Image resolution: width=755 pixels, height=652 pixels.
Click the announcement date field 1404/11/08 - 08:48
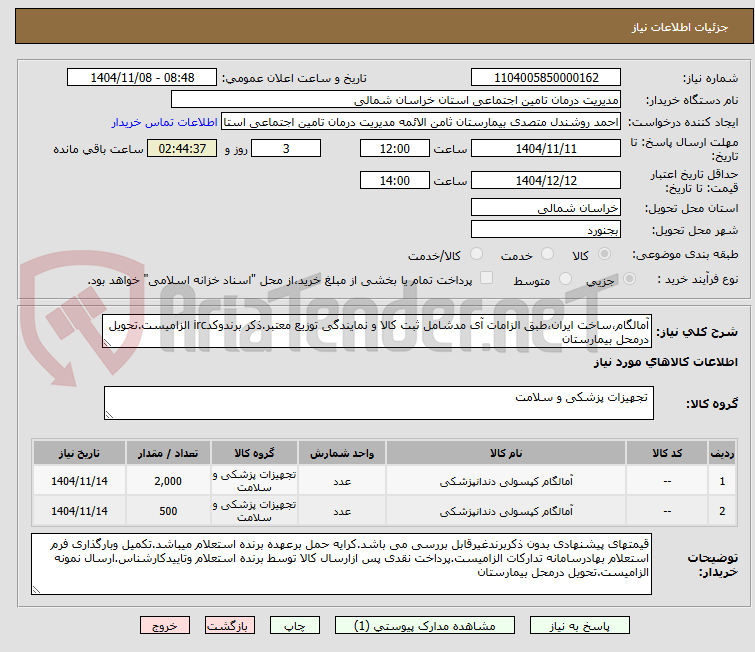coord(142,78)
